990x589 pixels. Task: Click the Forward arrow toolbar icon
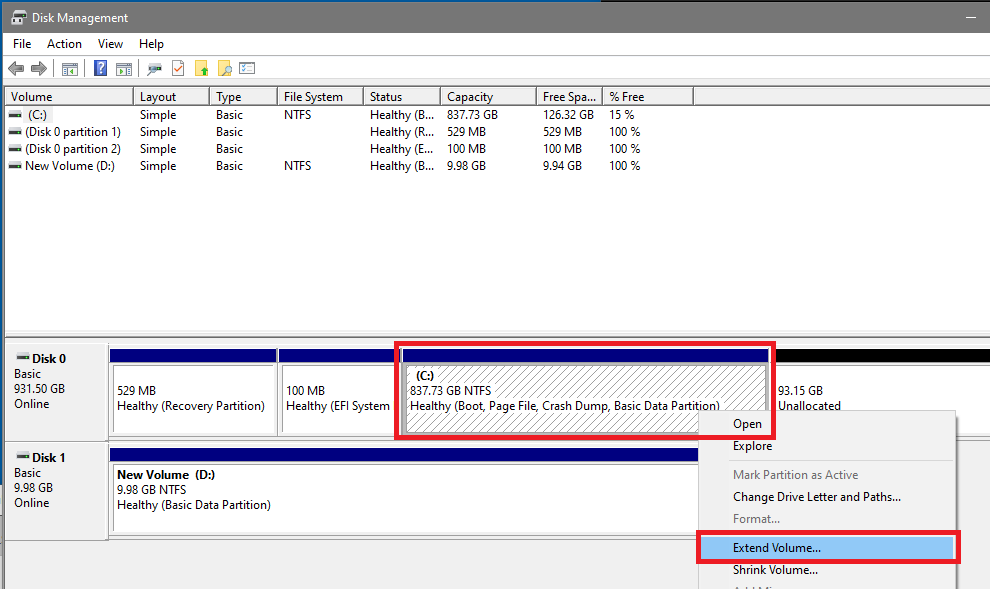click(39, 68)
